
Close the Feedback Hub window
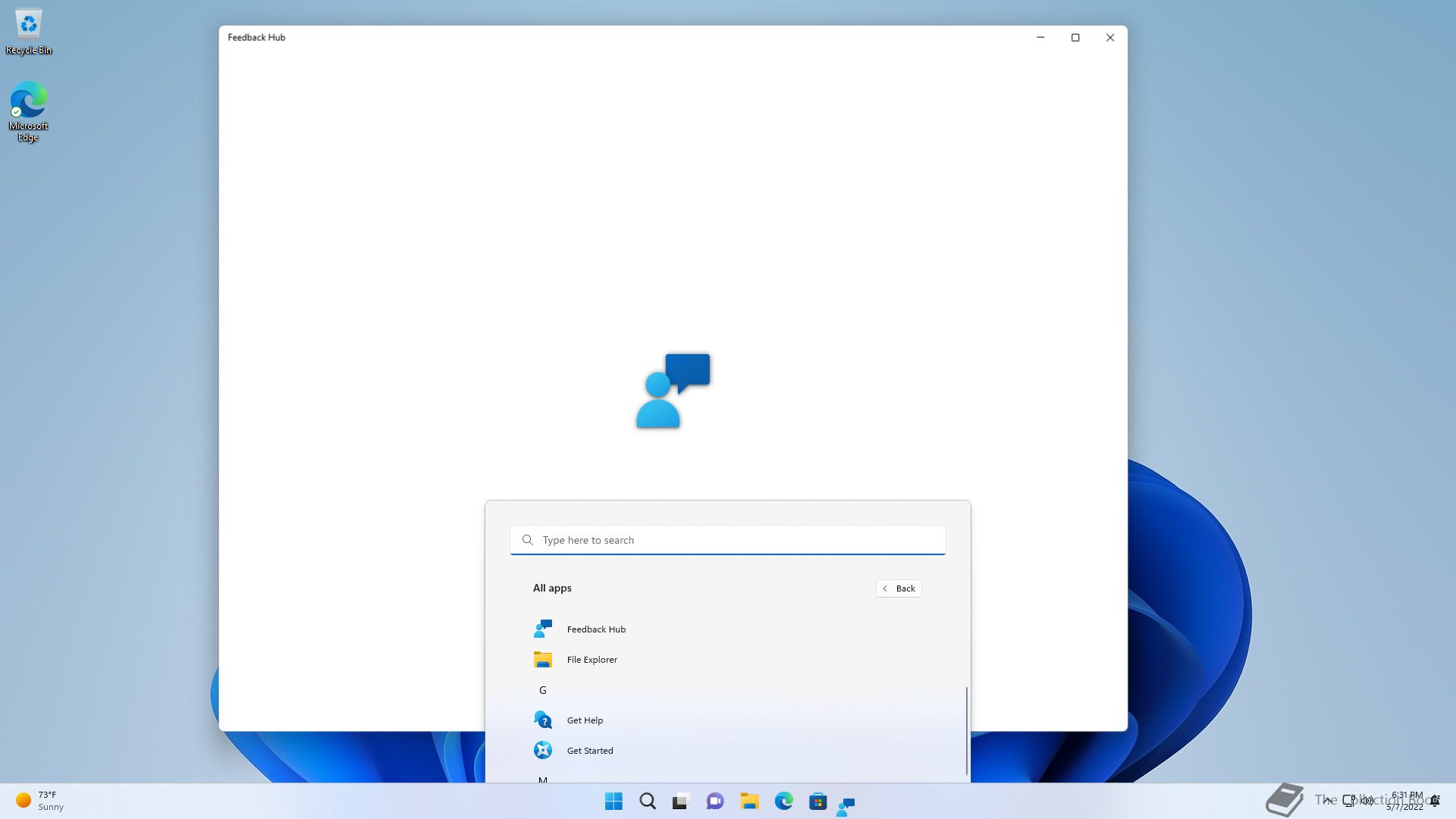[1110, 37]
